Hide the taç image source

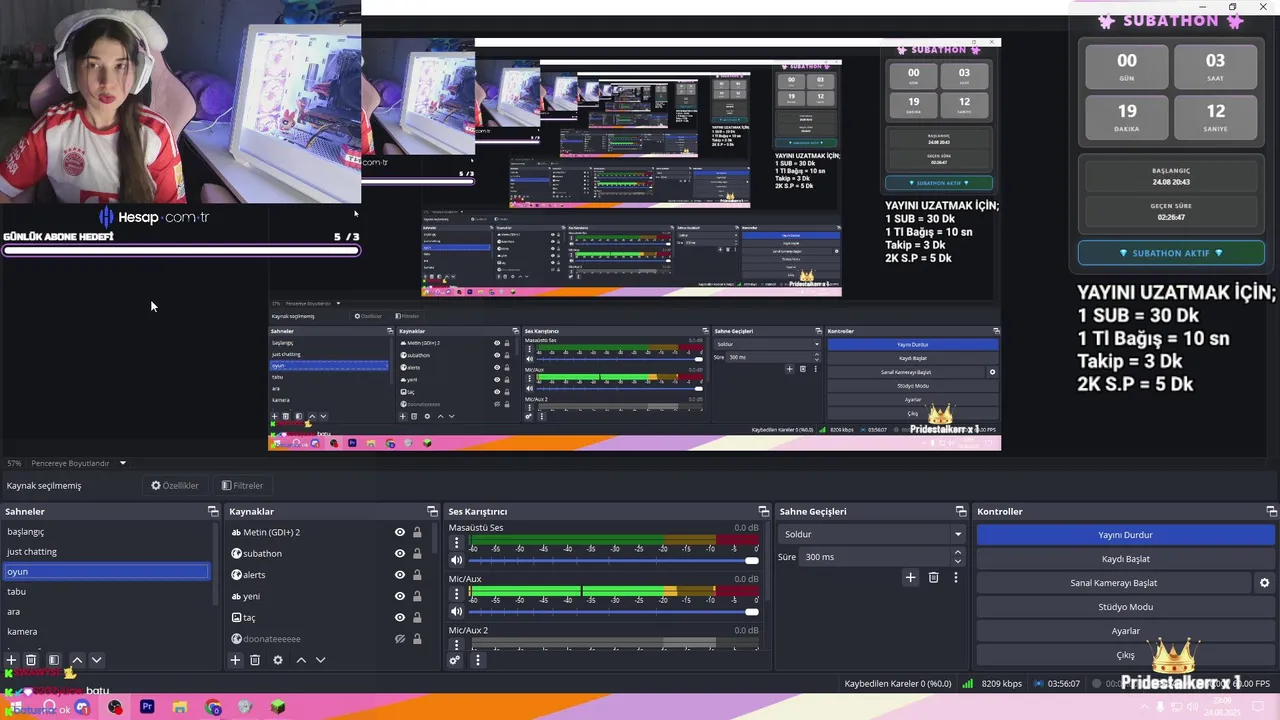point(400,617)
